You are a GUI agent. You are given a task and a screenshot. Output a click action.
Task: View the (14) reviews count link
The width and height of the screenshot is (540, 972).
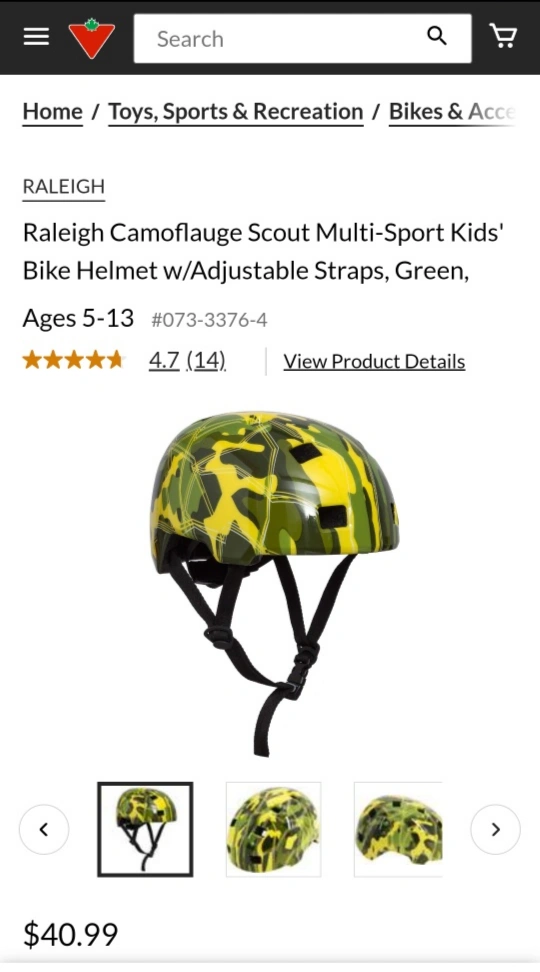(206, 361)
